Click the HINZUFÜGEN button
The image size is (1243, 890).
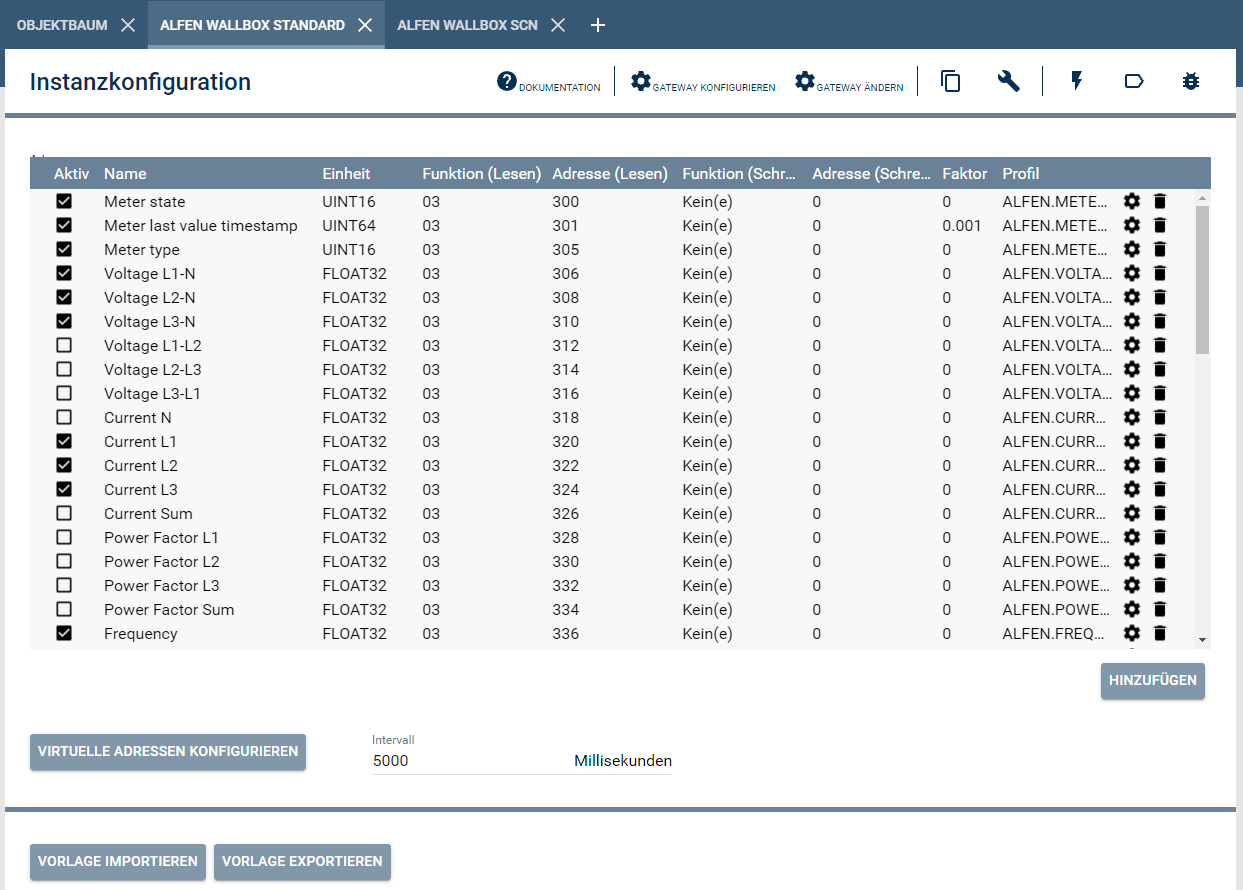(1152, 681)
